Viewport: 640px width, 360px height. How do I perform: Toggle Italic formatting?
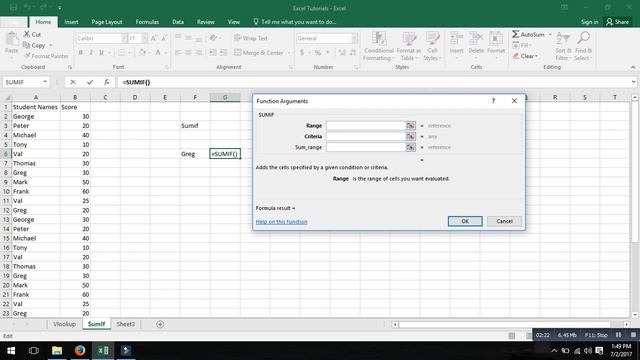pos(91,53)
